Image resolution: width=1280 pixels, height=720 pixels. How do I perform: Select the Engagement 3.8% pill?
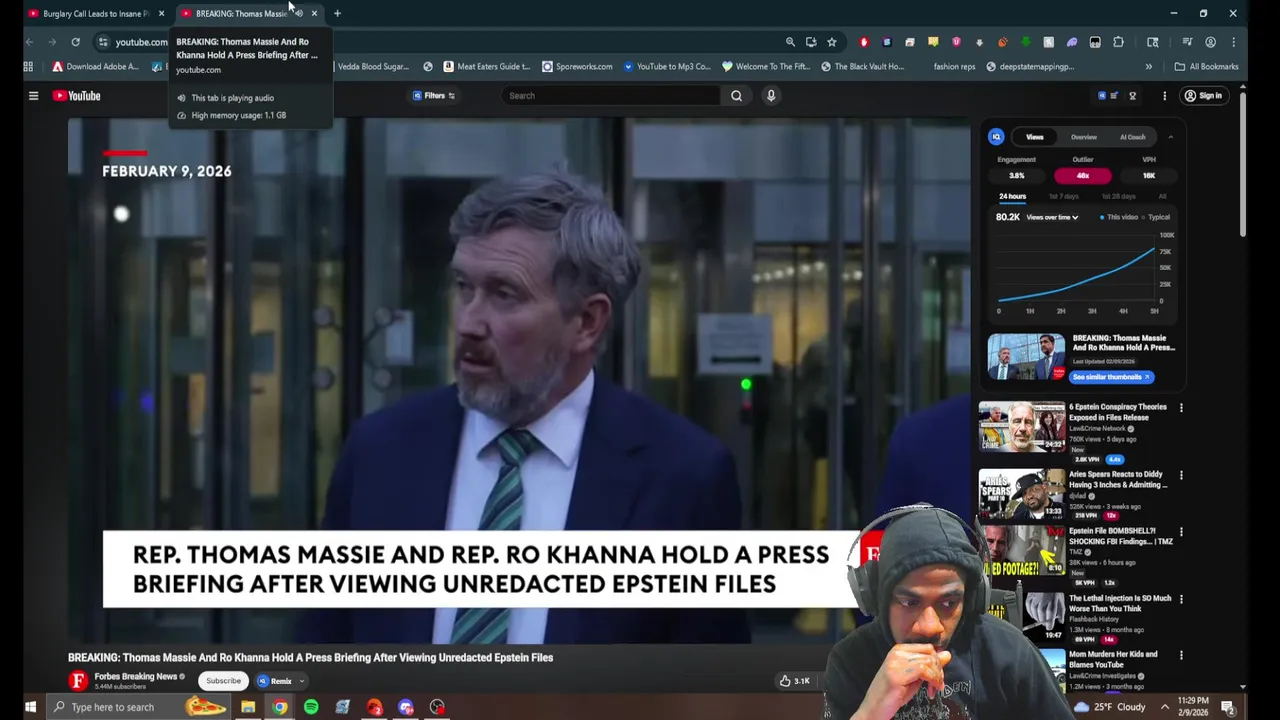tap(1017, 176)
